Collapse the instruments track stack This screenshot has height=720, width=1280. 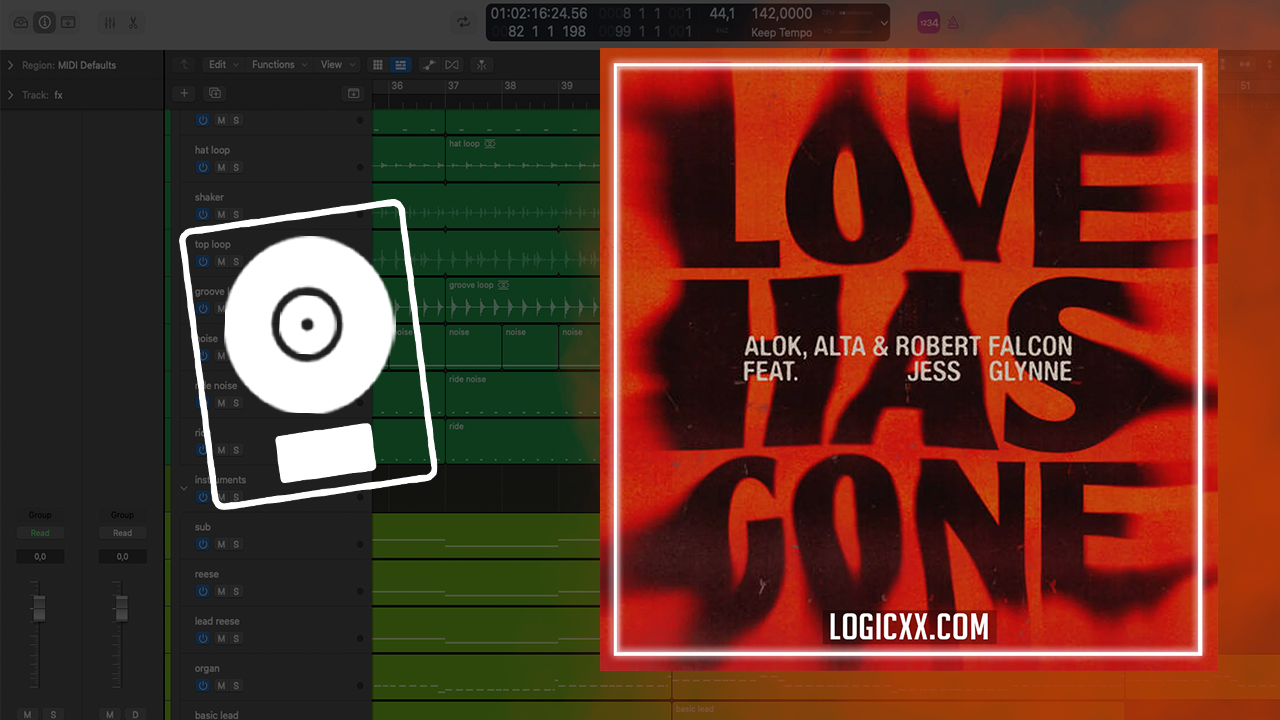click(183, 488)
